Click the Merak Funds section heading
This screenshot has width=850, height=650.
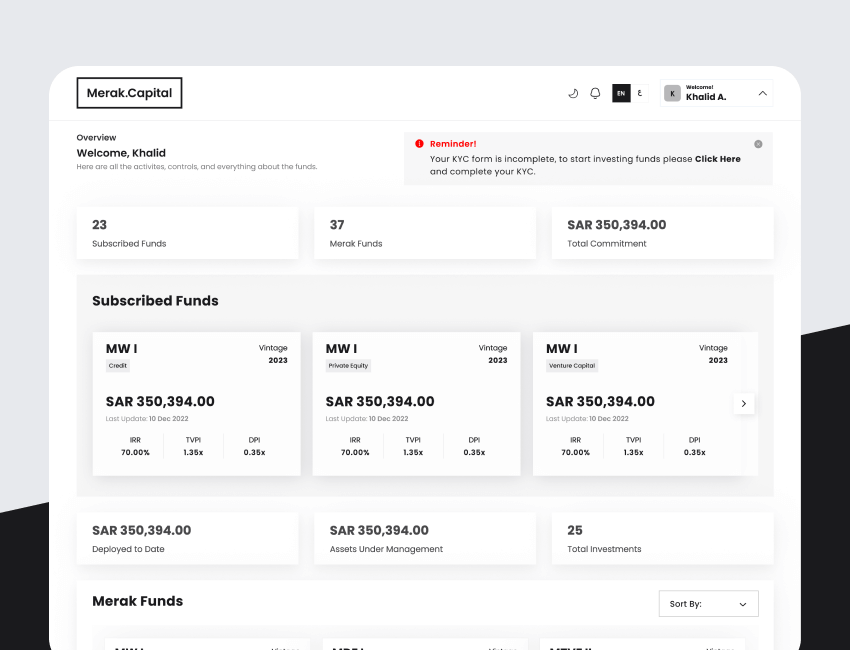pyautogui.click(x=138, y=601)
